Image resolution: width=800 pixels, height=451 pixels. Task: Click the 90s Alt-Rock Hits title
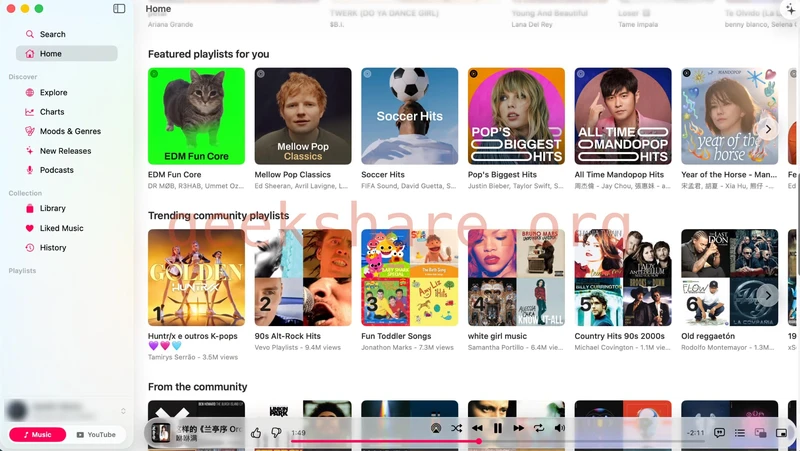click(287, 336)
